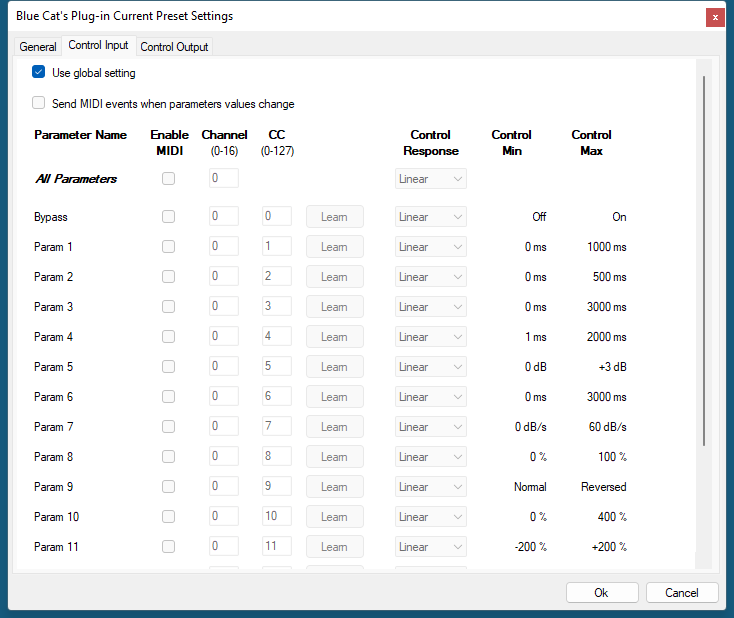Confirm settings with Ok button
Image resolution: width=734 pixels, height=618 pixels.
[602, 593]
